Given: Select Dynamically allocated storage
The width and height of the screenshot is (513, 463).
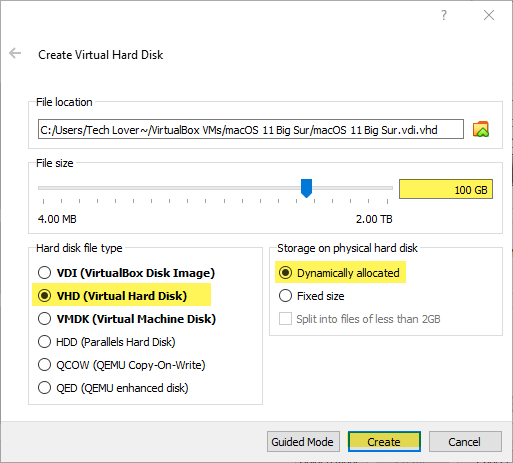Looking at the screenshot, I should tap(339, 273).
